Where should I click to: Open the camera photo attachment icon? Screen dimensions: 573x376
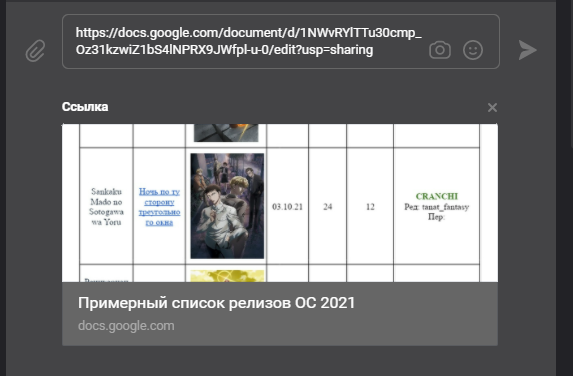click(x=440, y=50)
